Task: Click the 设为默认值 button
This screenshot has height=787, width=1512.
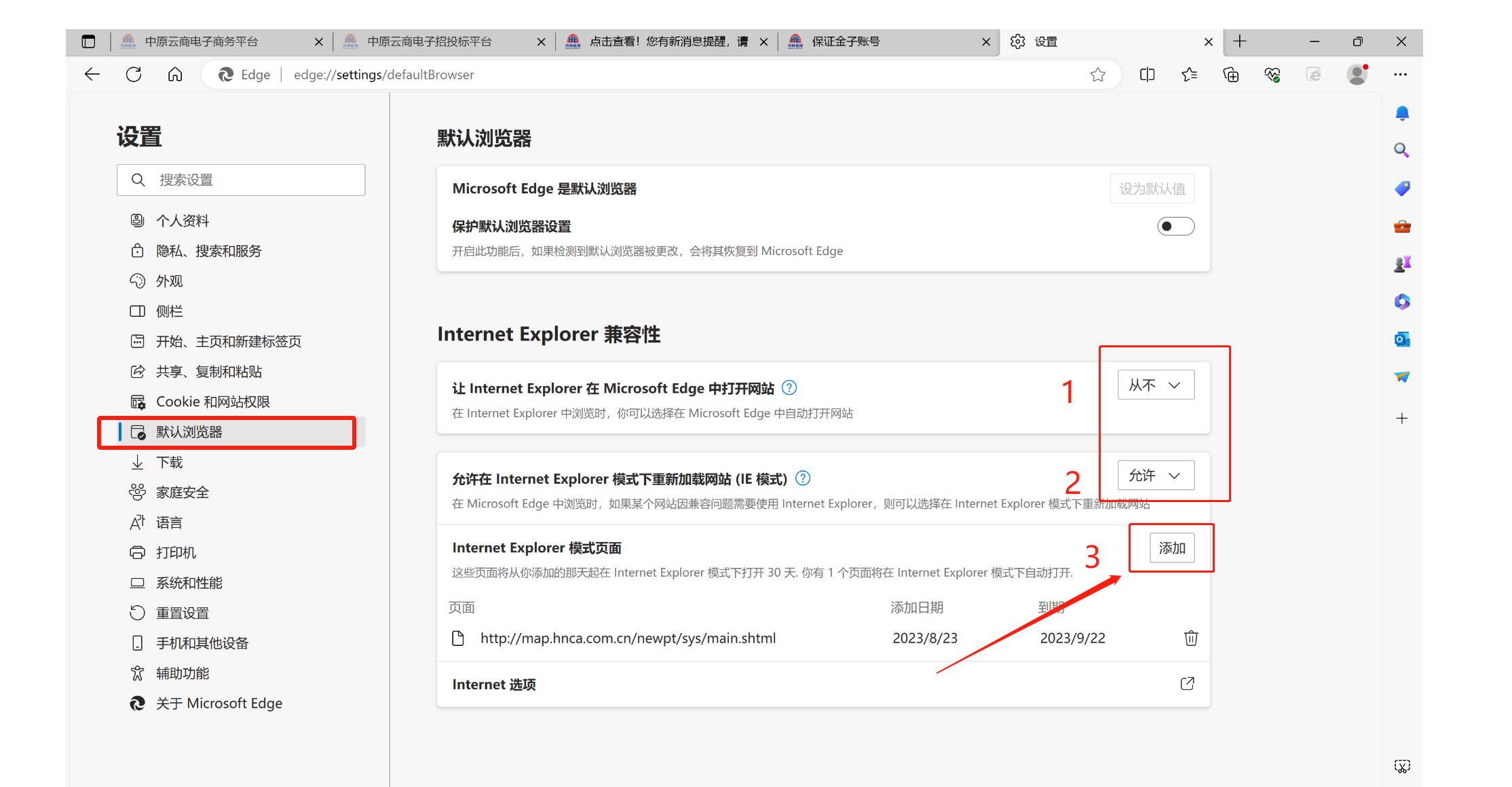Action: tap(1152, 189)
